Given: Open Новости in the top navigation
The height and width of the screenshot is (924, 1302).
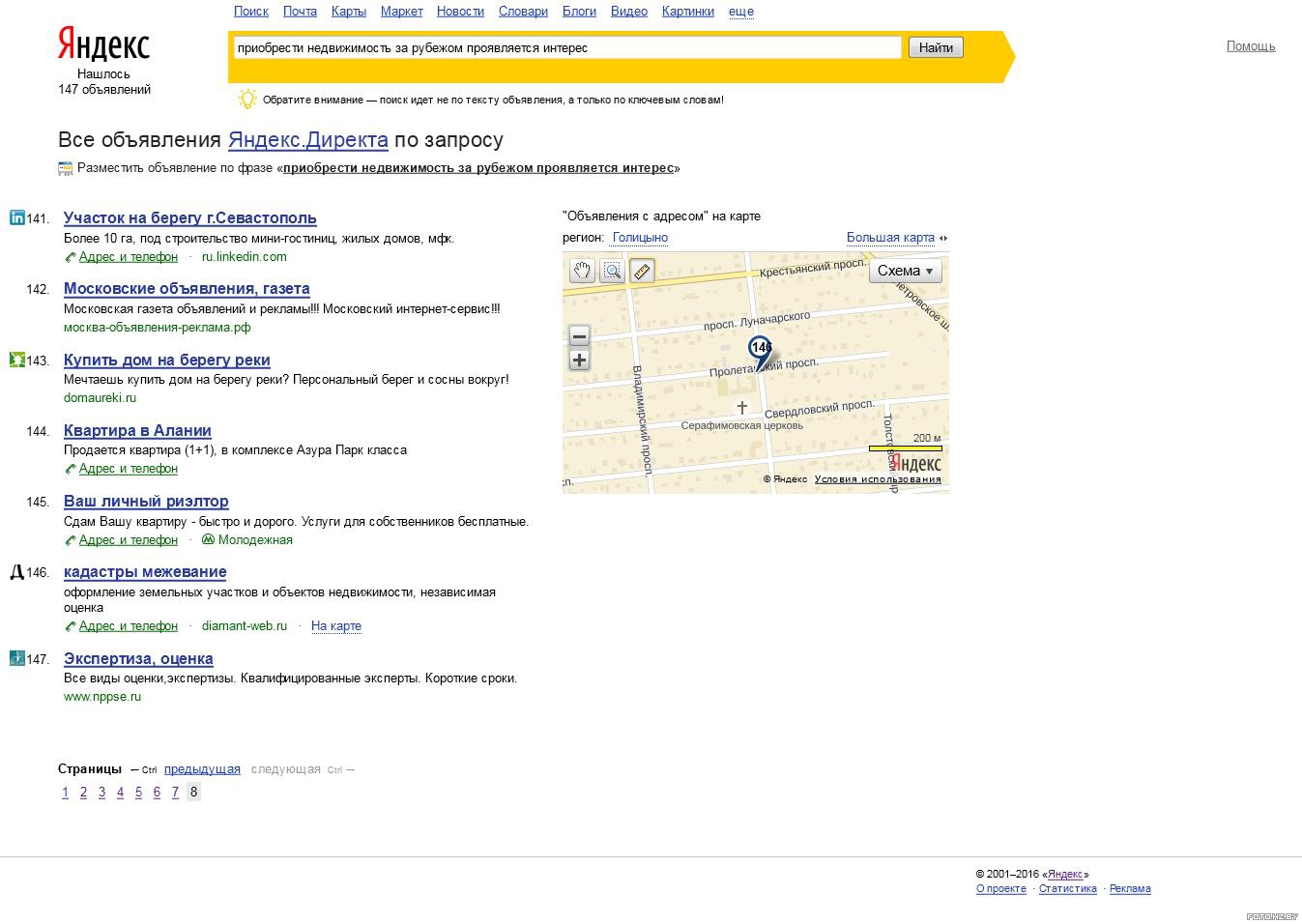Looking at the screenshot, I should coord(460,12).
